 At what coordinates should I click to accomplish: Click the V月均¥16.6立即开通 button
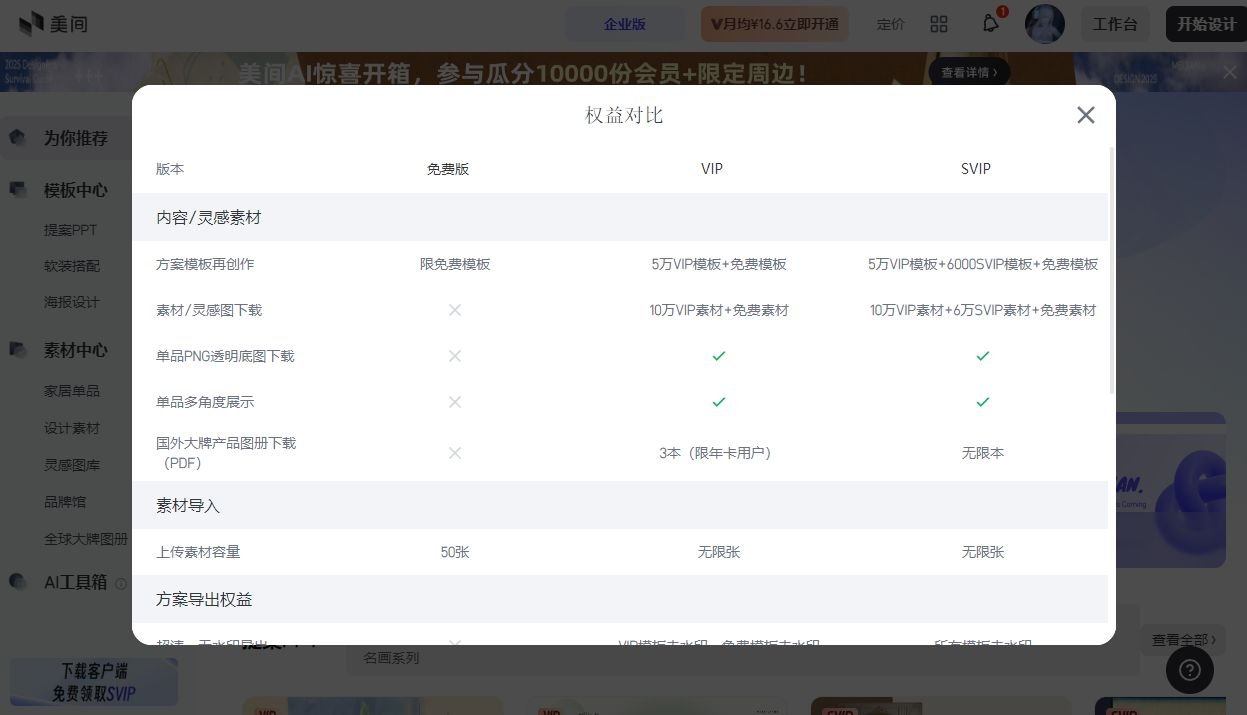click(x=774, y=23)
